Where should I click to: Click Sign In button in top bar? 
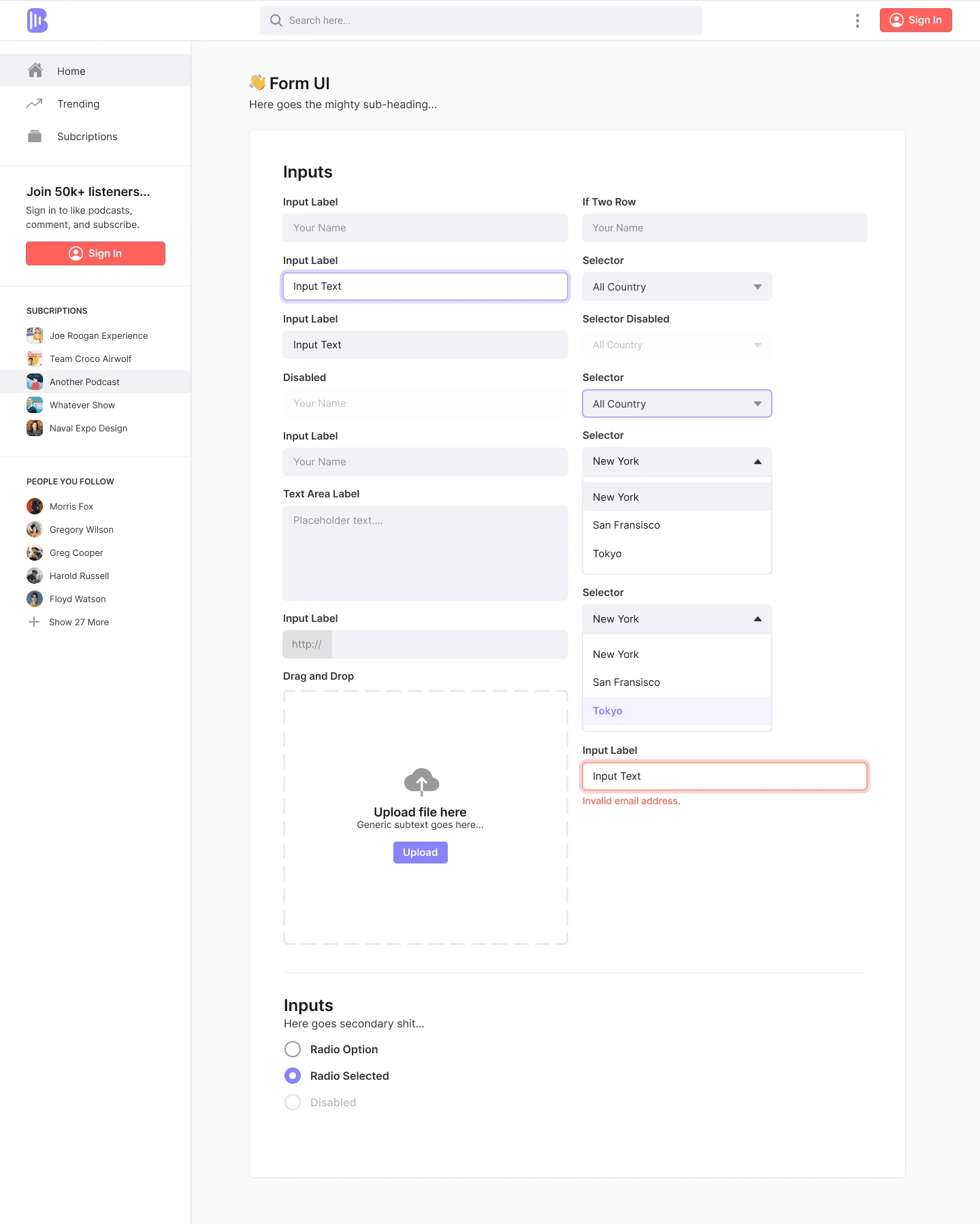[915, 20]
